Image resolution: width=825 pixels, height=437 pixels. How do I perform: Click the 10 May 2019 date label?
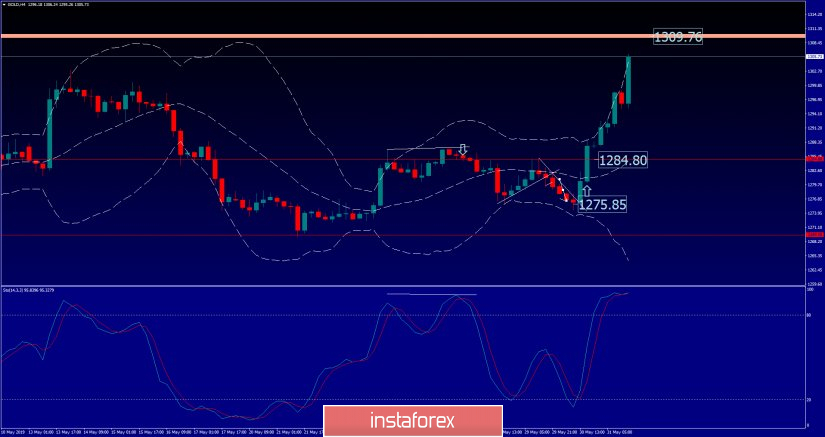click(x=13, y=432)
